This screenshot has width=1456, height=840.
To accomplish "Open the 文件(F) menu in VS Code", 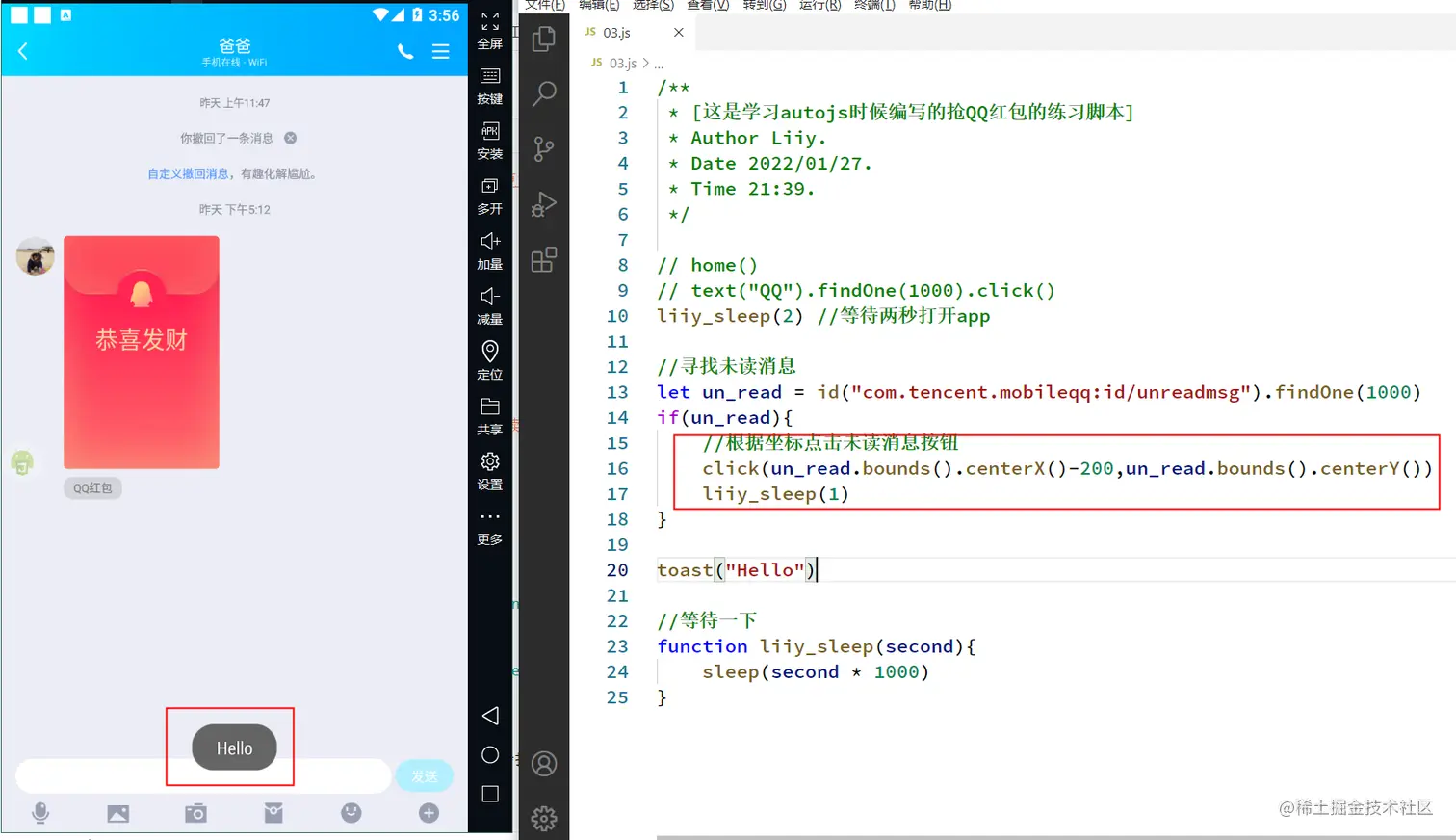I will (x=545, y=5).
